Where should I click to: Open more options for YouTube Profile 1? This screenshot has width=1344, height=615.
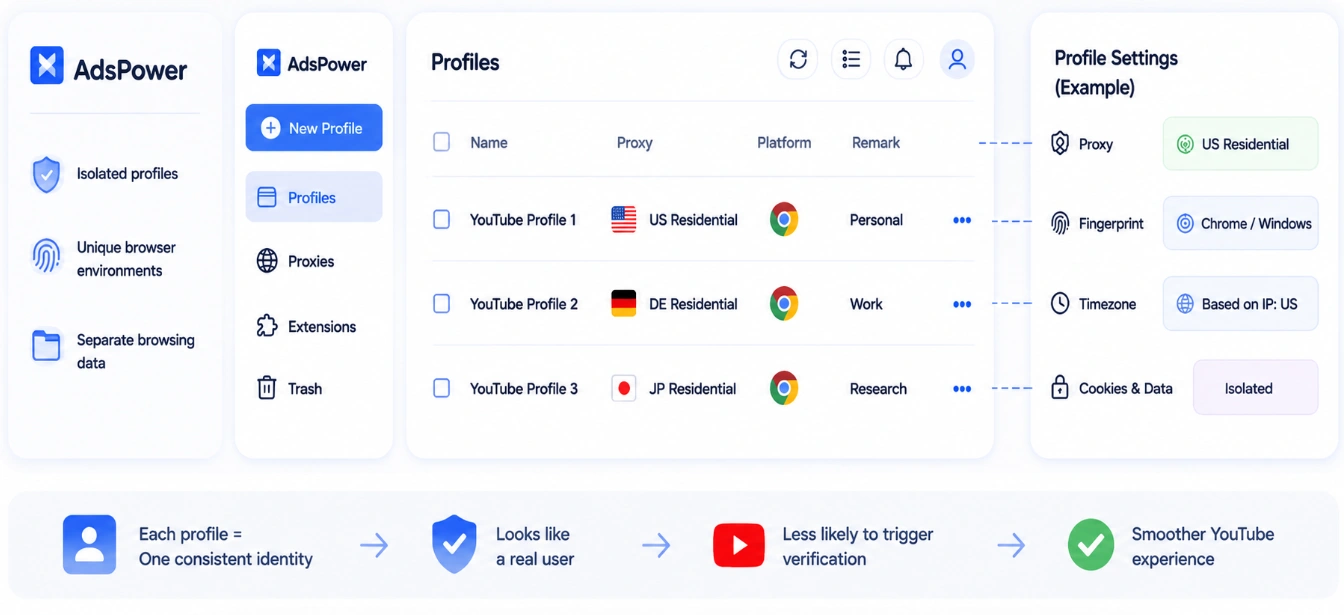962,220
